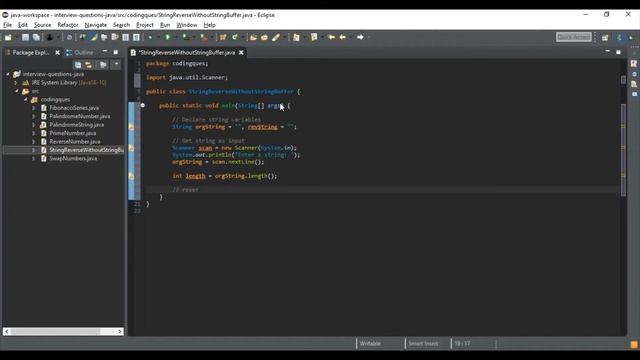
Task: Click the white Forward navigation arrow
Action: [x=360, y=37]
